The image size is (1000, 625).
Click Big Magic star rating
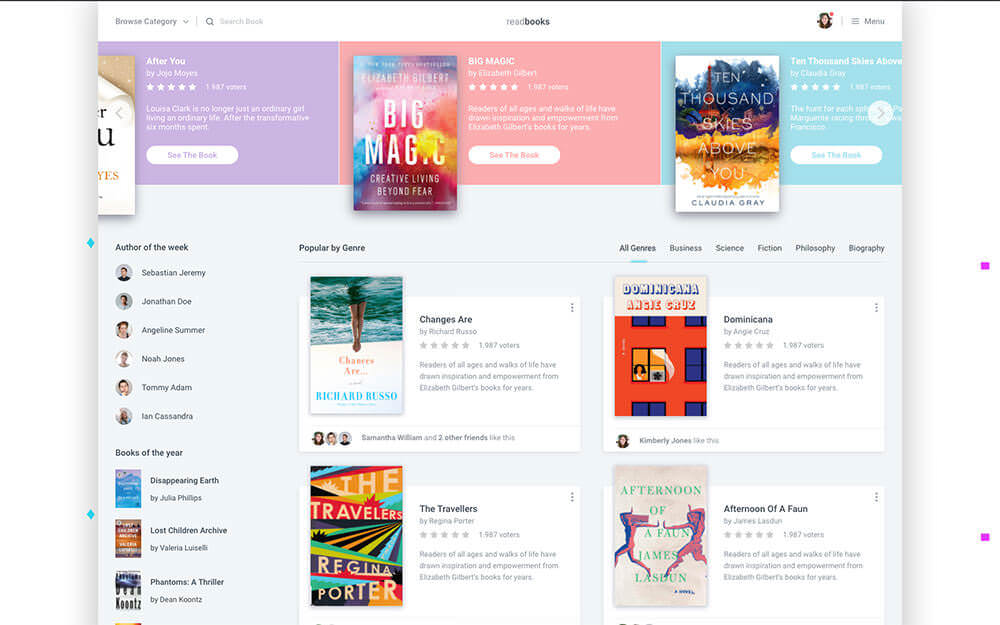[x=493, y=87]
